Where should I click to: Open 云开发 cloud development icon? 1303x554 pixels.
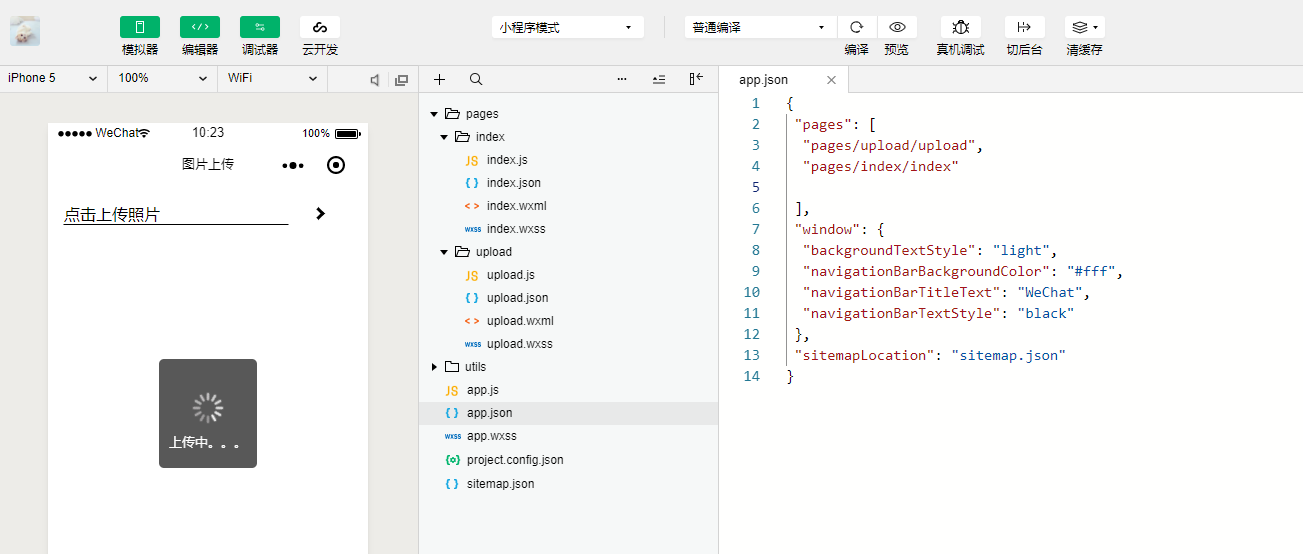click(320, 27)
